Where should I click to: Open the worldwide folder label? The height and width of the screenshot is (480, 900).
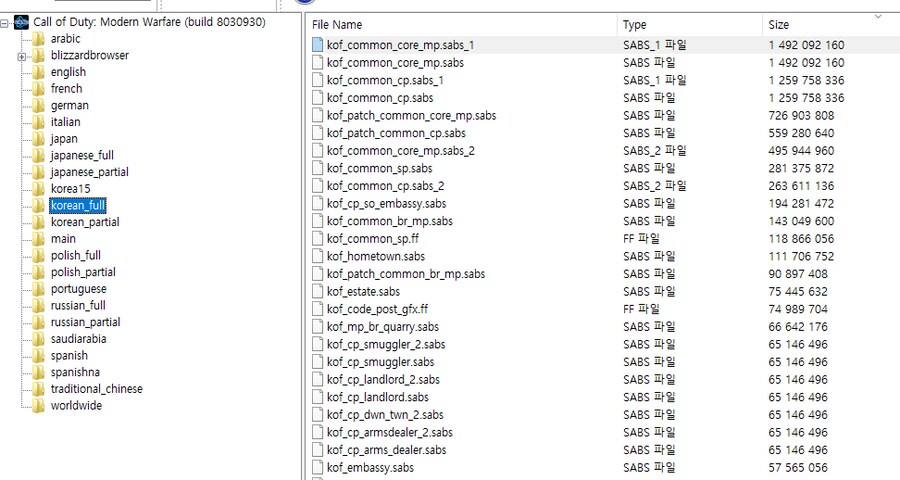pyautogui.click(x=76, y=405)
